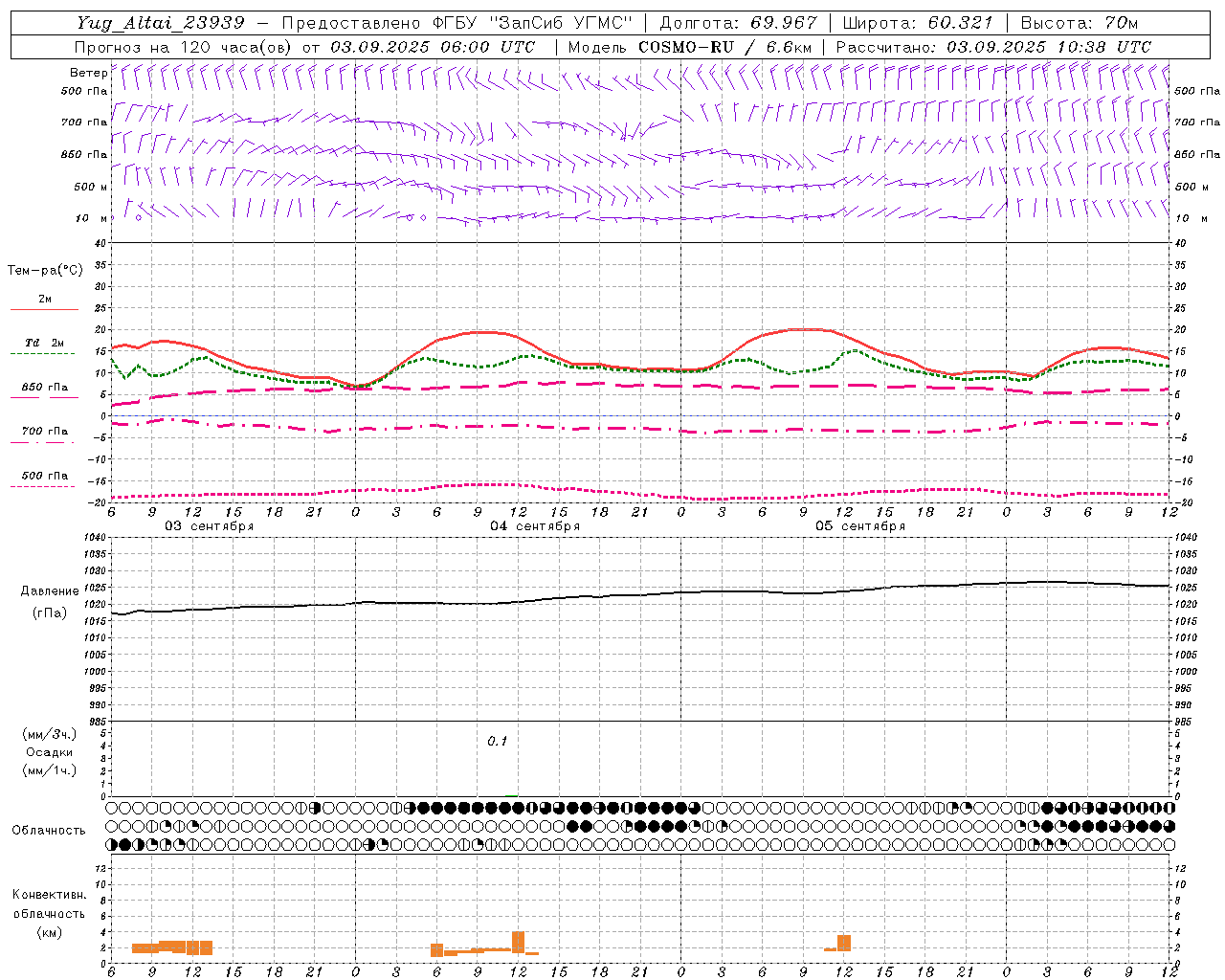Click the model label COSMO-RU / 6.6км
Viewport: 1225px width, 980px height.
pos(725,47)
